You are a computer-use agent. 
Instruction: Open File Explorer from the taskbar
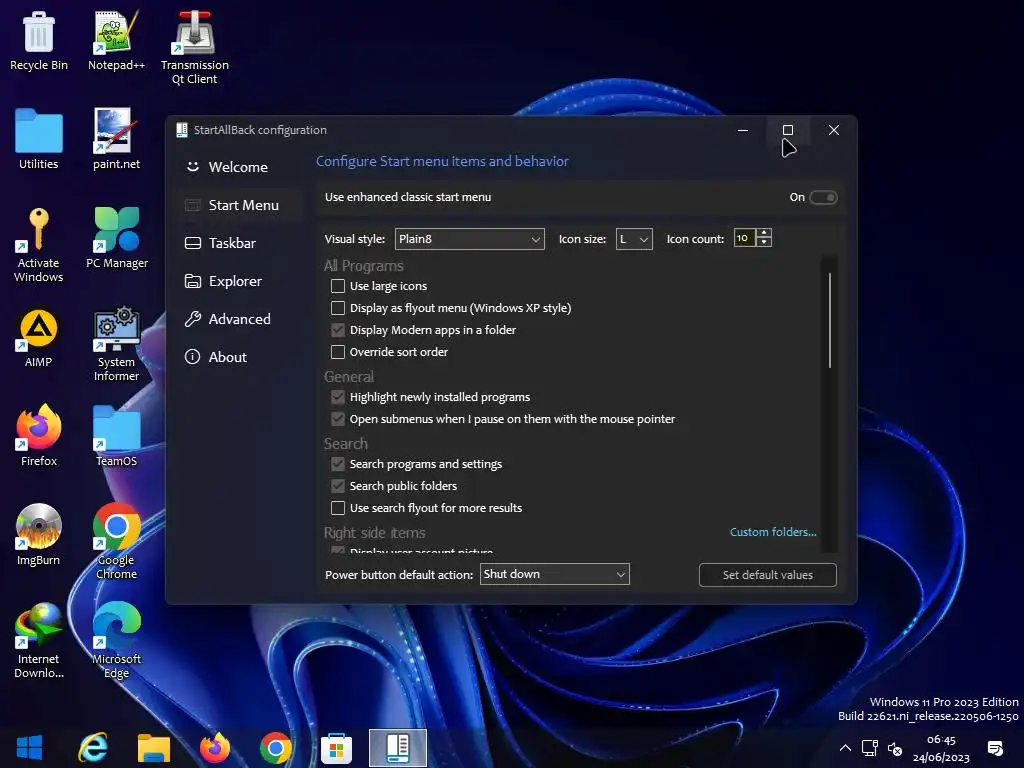point(153,747)
